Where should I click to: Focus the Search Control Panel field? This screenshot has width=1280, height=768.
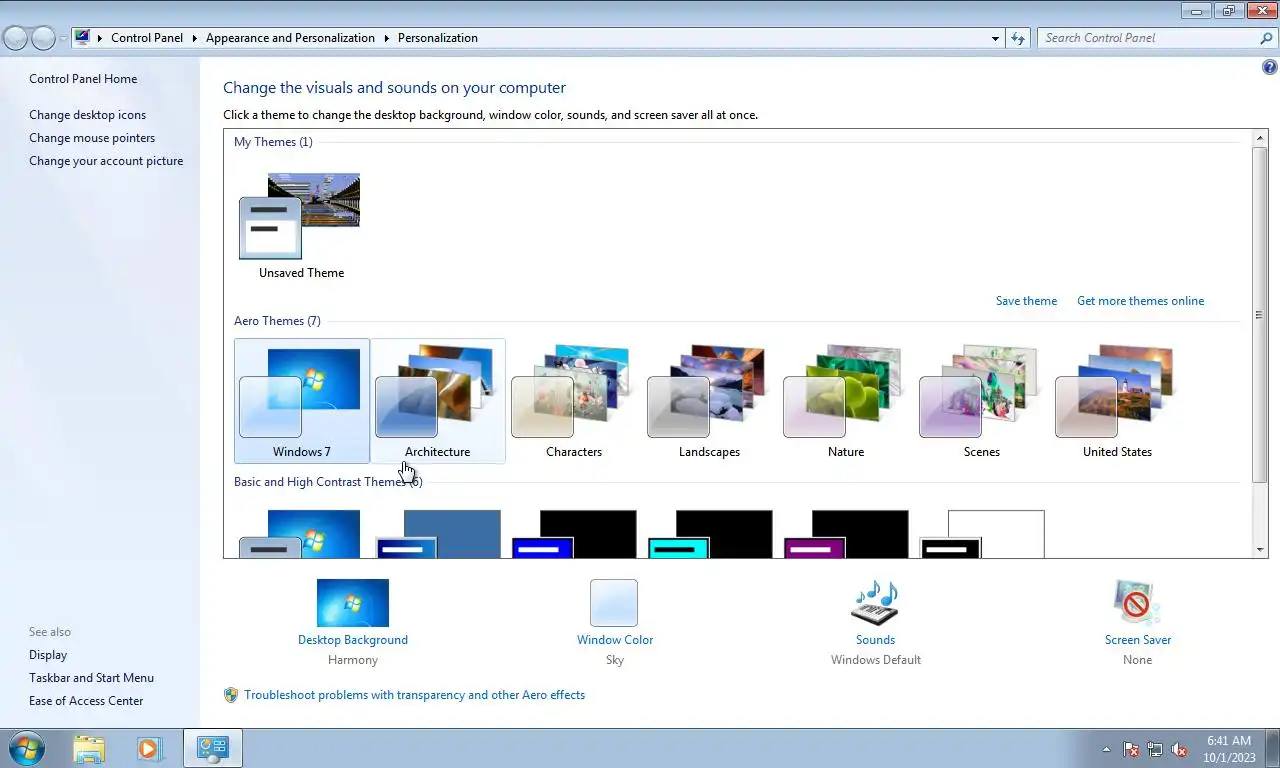1148,38
